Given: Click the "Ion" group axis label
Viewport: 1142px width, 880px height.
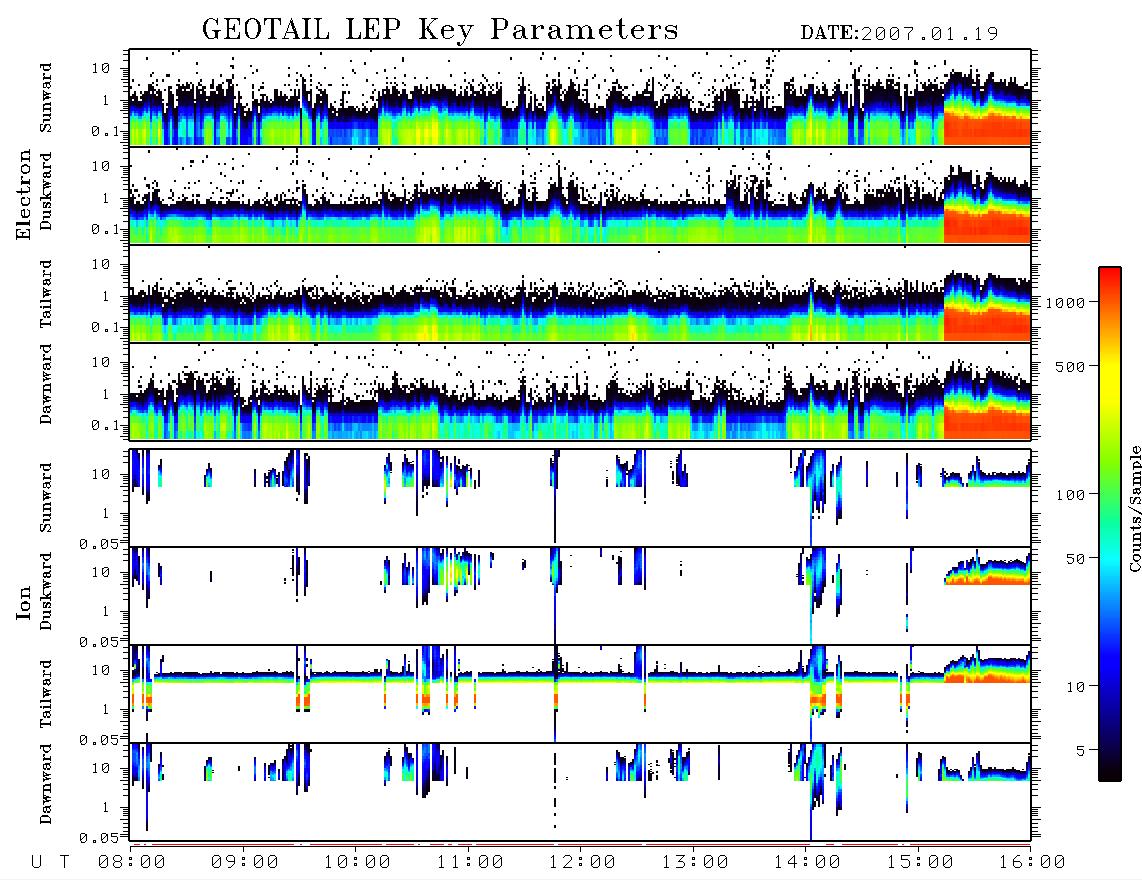Looking at the screenshot, I should pyautogui.click(x=24, y=602).
